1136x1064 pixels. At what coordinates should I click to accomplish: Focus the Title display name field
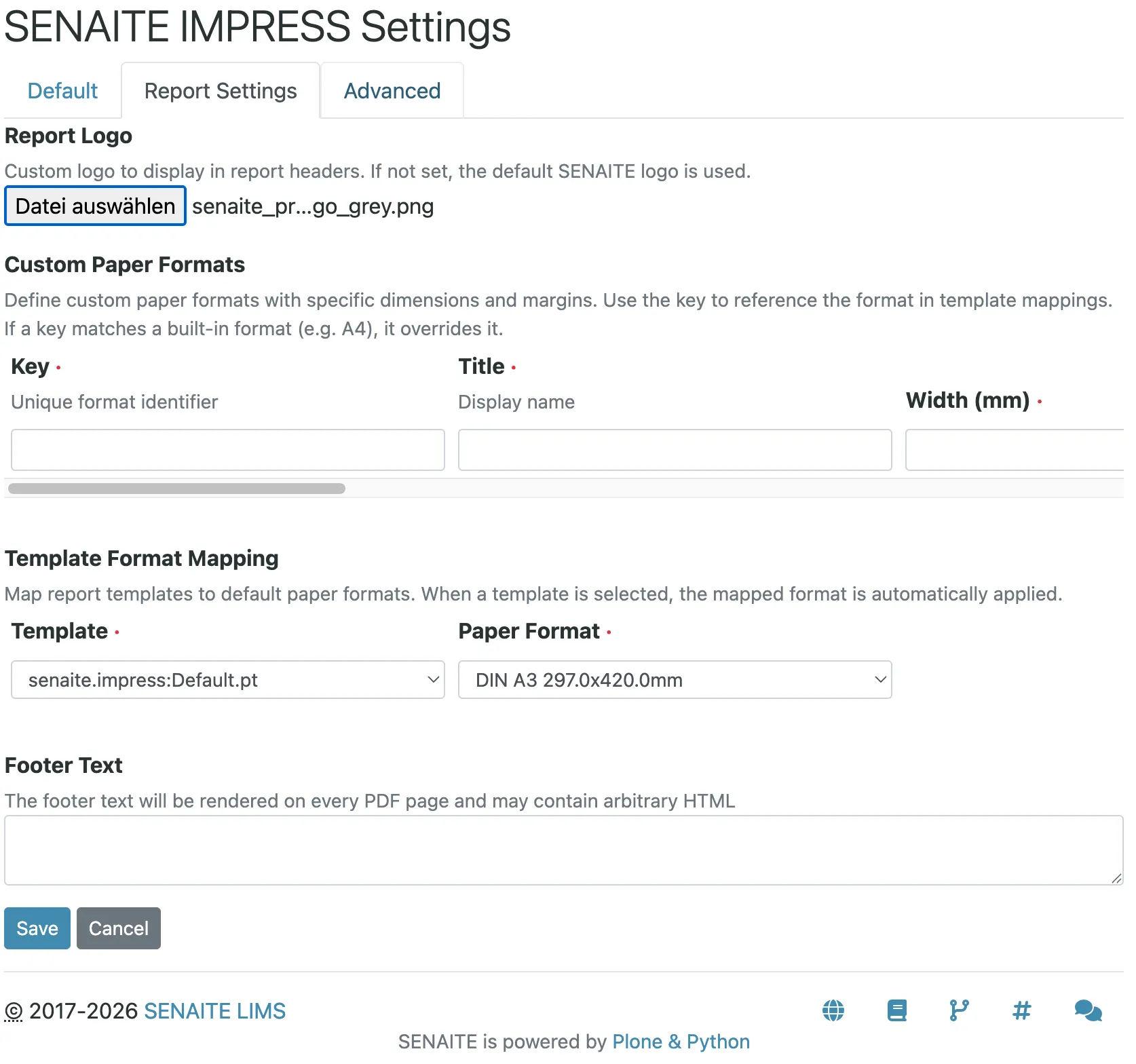[675, 450]
